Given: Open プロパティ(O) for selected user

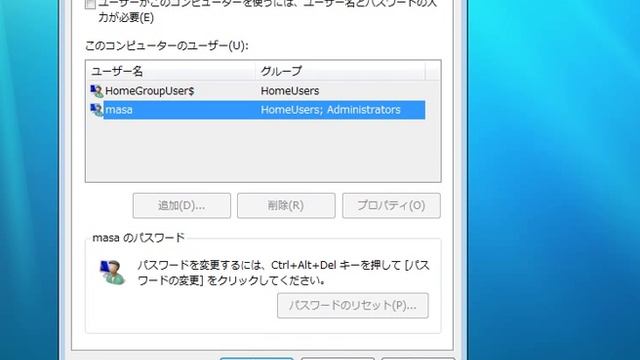Looking at the screenshot, I should [x=391, y=205].
